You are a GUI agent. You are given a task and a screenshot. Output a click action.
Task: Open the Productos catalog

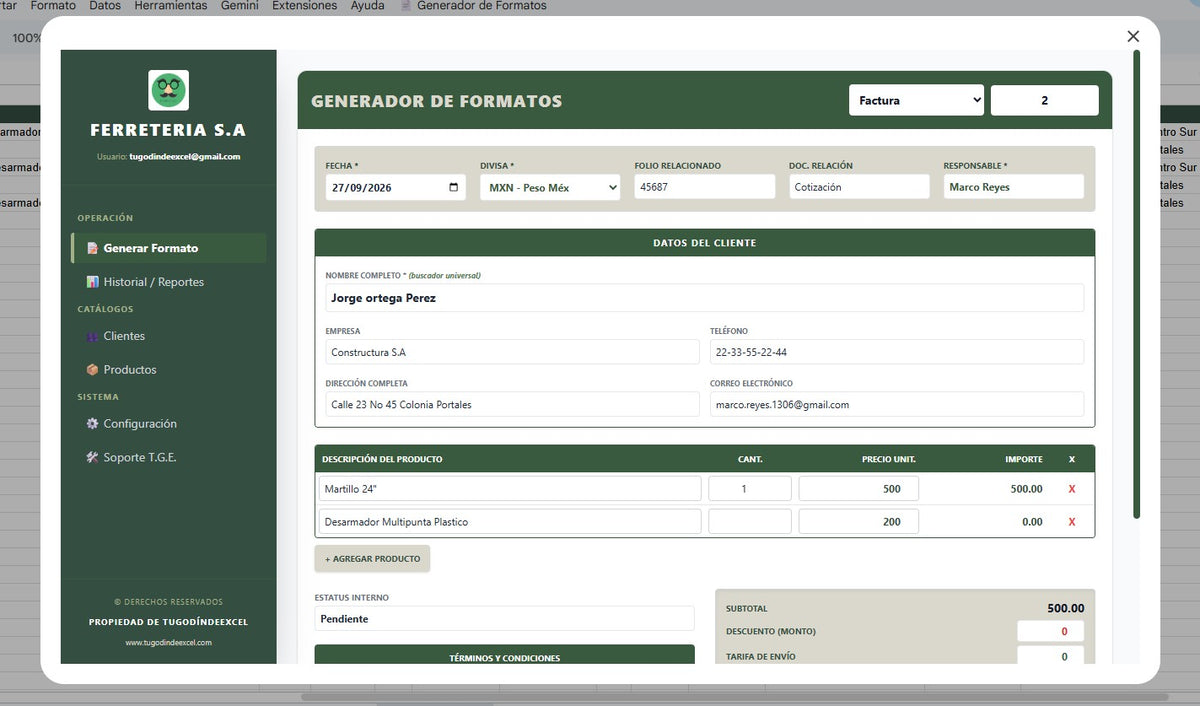click(x=168, y=370)
